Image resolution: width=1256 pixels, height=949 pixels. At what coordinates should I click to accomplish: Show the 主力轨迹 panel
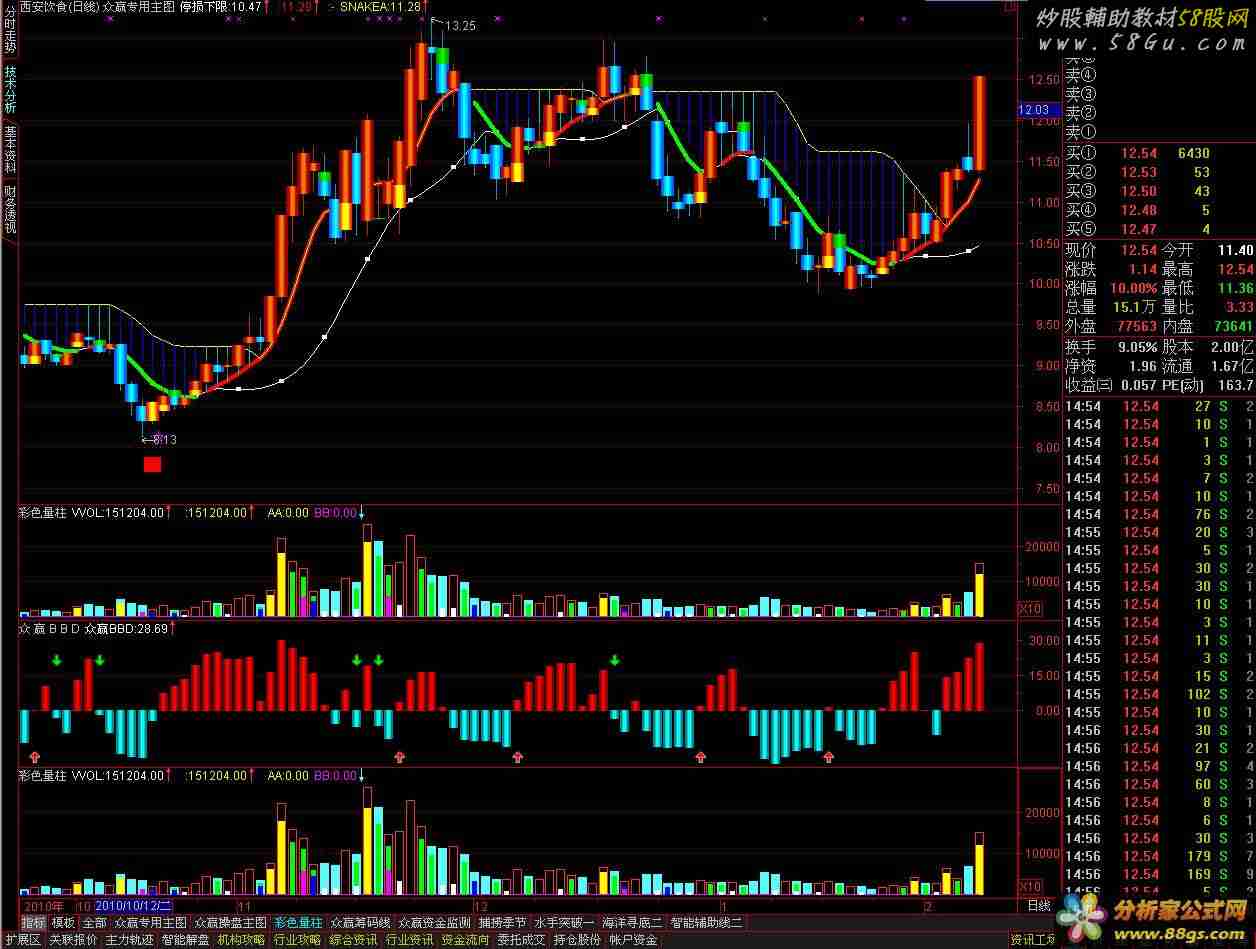pyautogui.click(x=130, y=940)
